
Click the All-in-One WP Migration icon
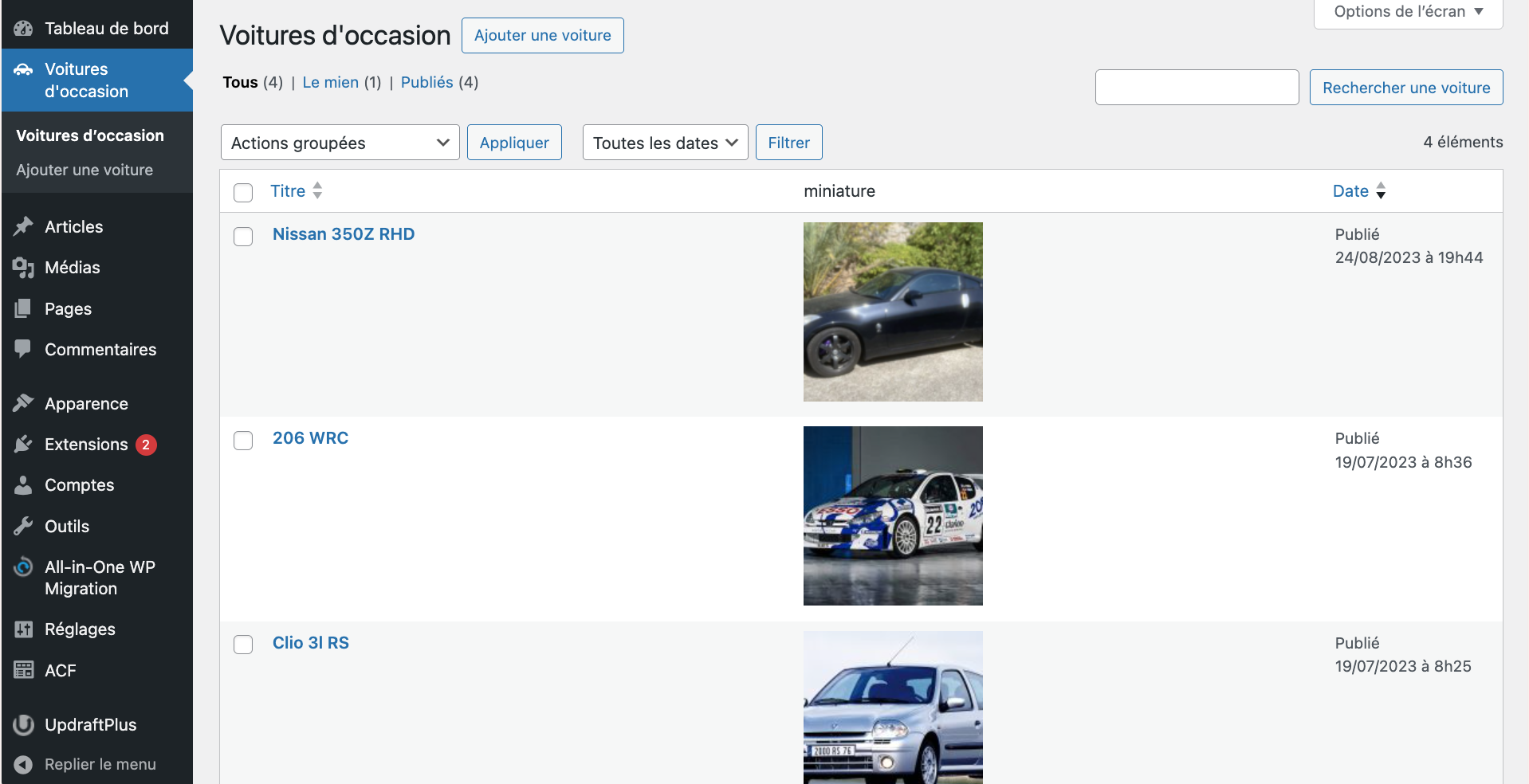point(23,567)
